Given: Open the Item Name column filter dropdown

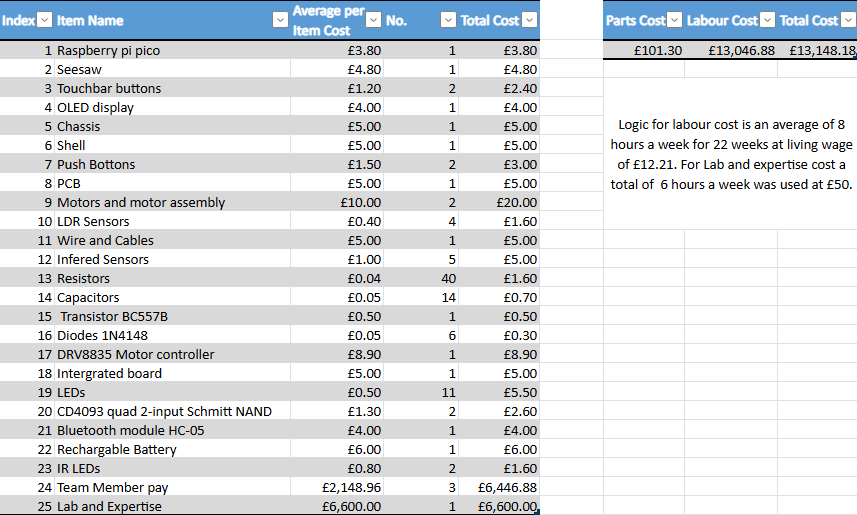Looking at the screenshot, I should click(x=280, y=20).
